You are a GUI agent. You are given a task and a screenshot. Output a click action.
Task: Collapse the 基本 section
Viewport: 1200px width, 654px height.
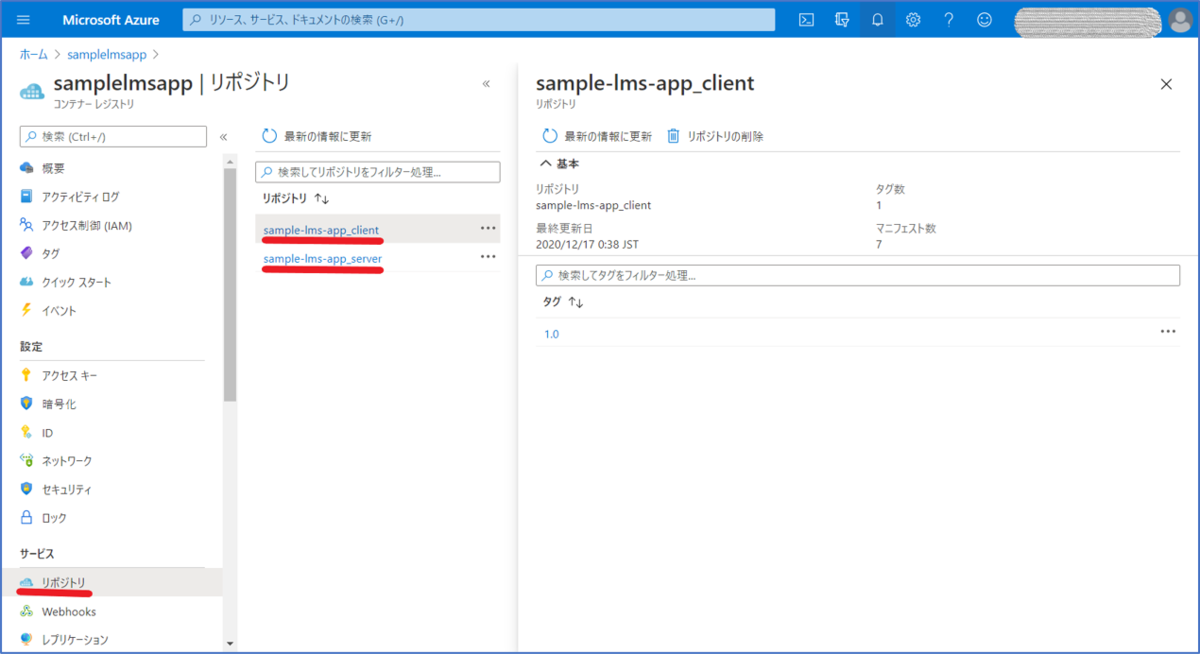pos(559,163)
